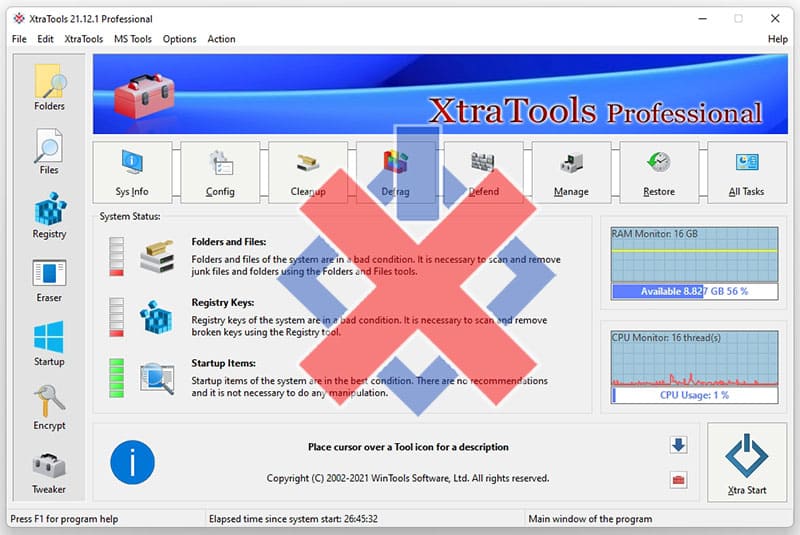
Task: Open the Help menu
Action: (778, 39)
